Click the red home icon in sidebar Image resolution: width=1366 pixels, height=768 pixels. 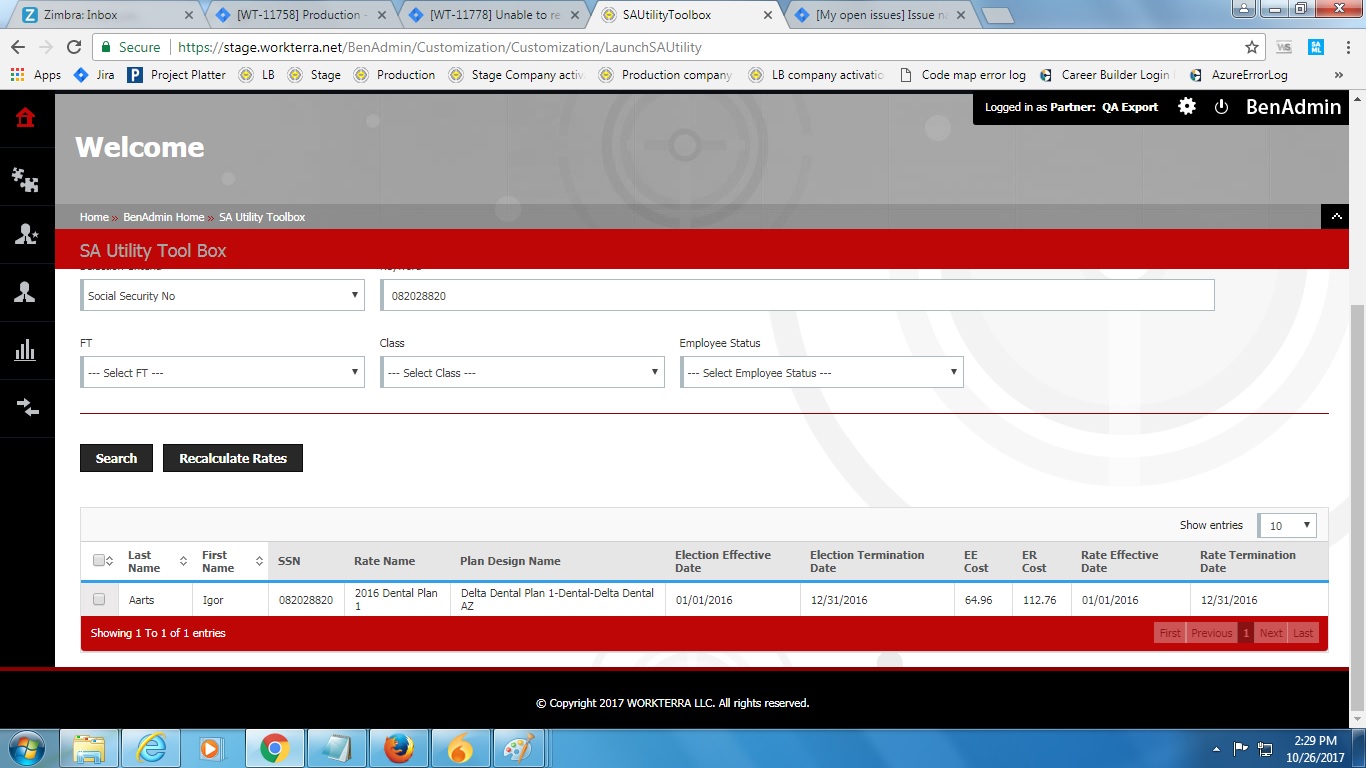(x=26, y=118)
